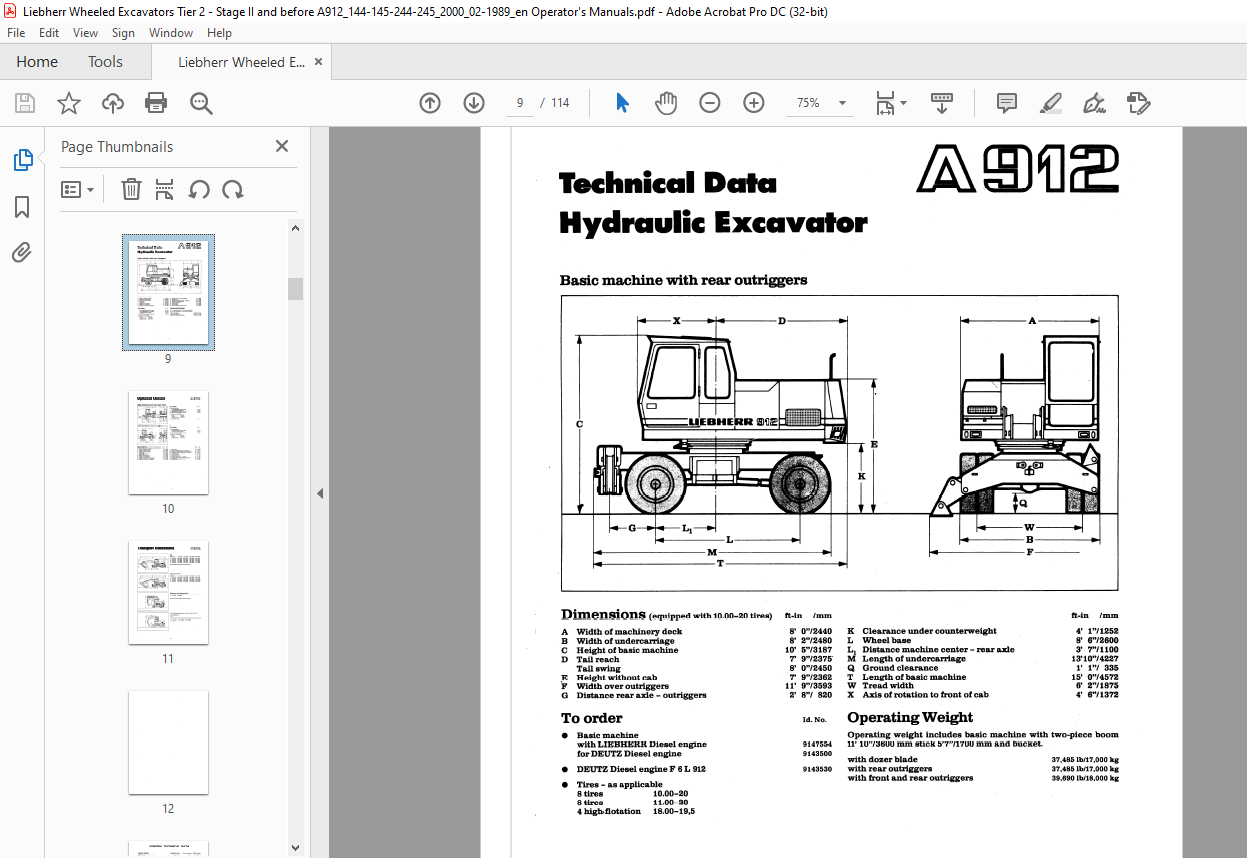Image resolution: width=1247 pixels, height=858 pixels.
Task: Click the Technical Data heading
Action: click(667, 183)
